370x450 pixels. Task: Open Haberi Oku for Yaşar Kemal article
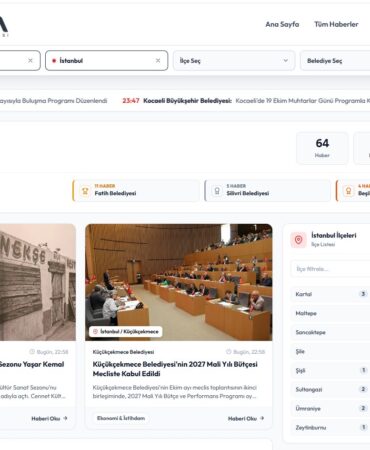tap(49, 418)
